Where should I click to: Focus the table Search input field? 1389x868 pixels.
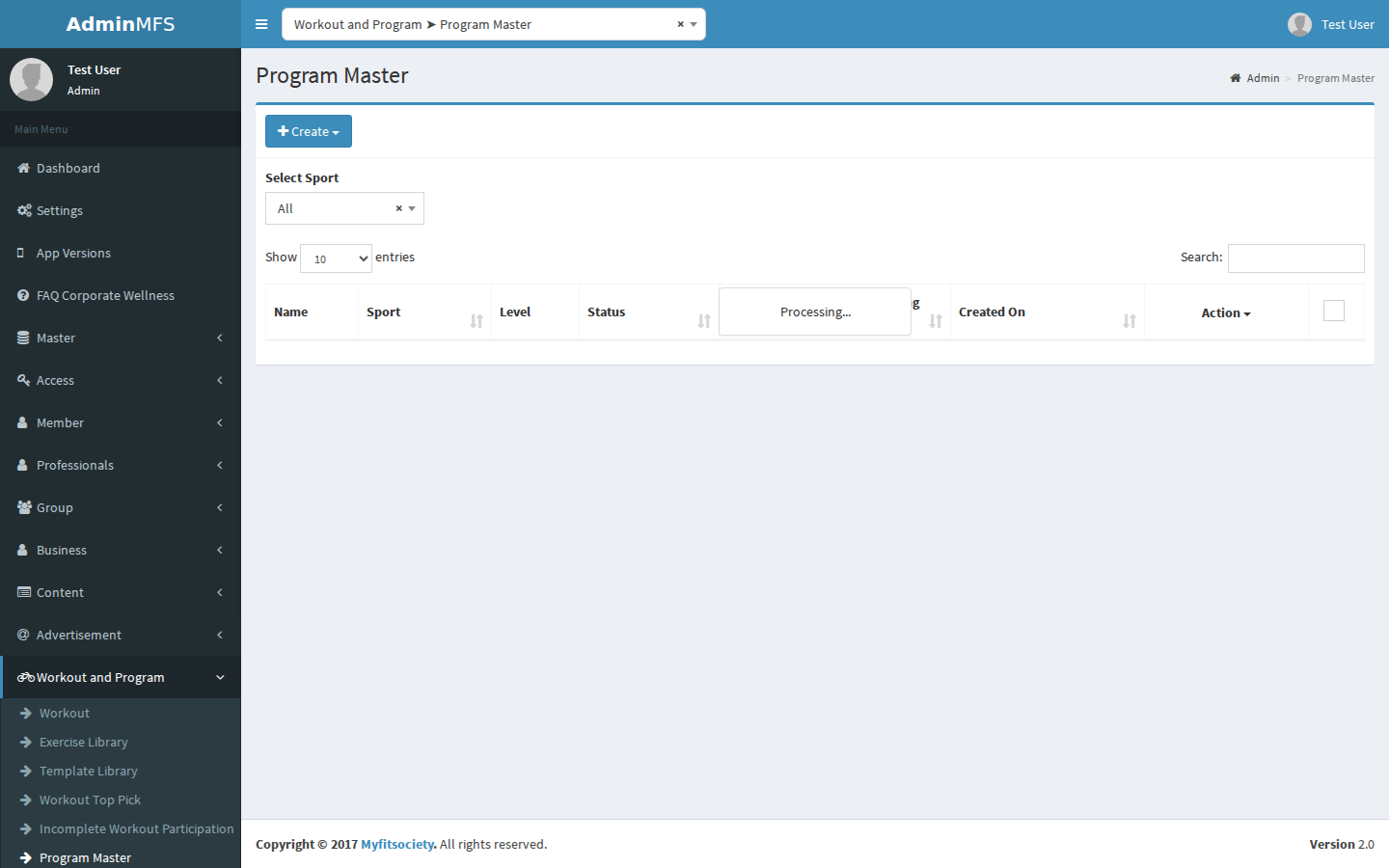click(x=1295, y=258)
